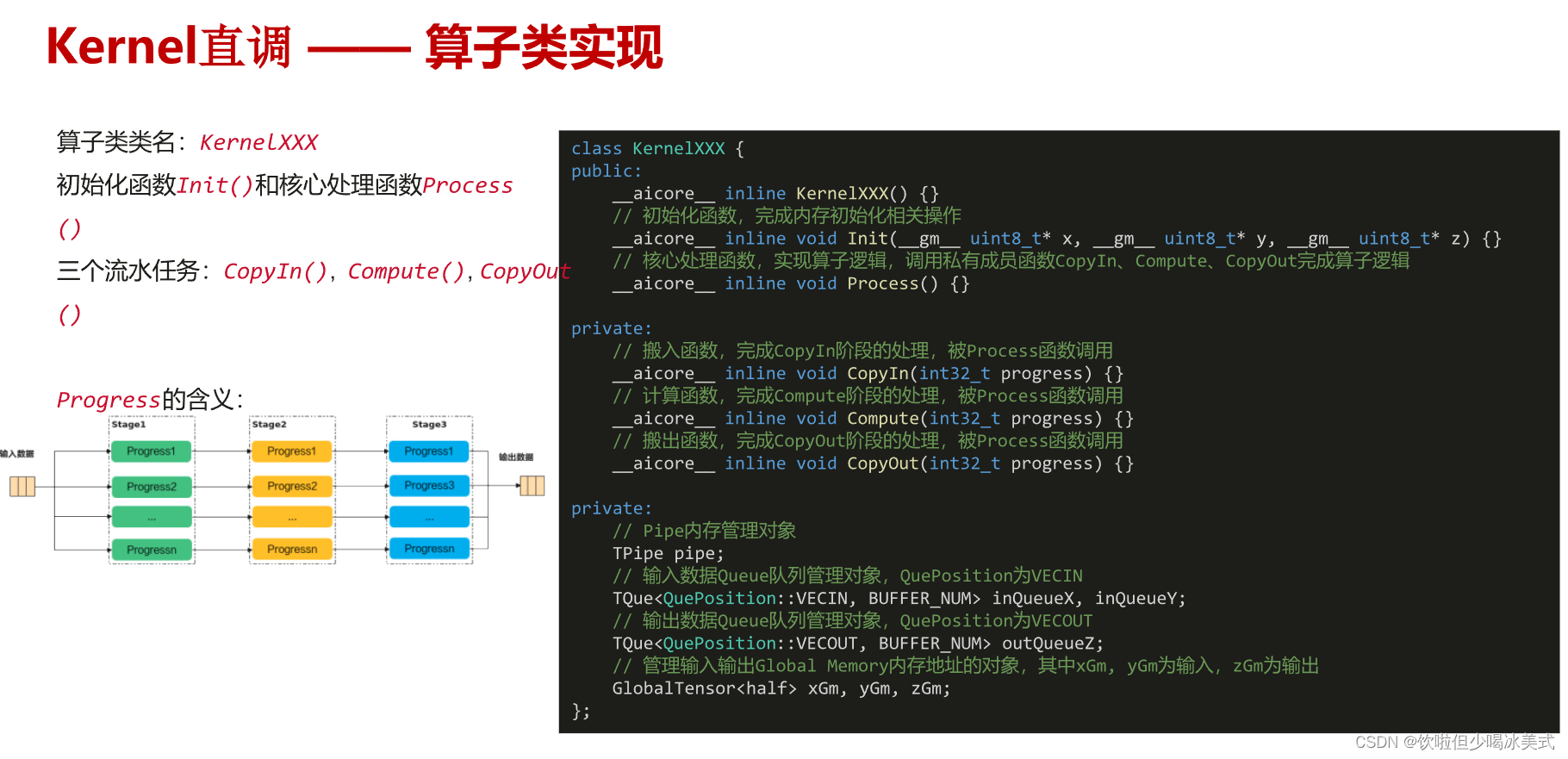1568x759 pixels.
Task: Select orange Progress1 box in Stage2
Action: (x=292, y=451)
